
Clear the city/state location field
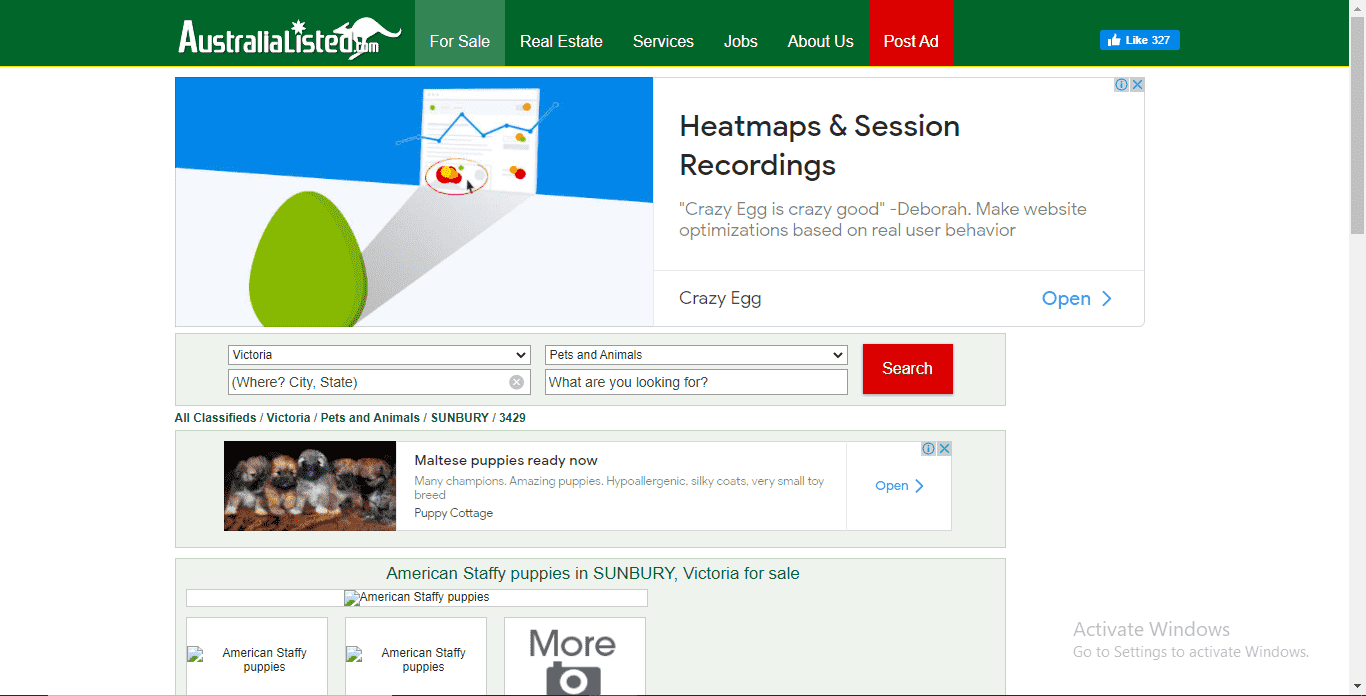(x=516, y=382)
